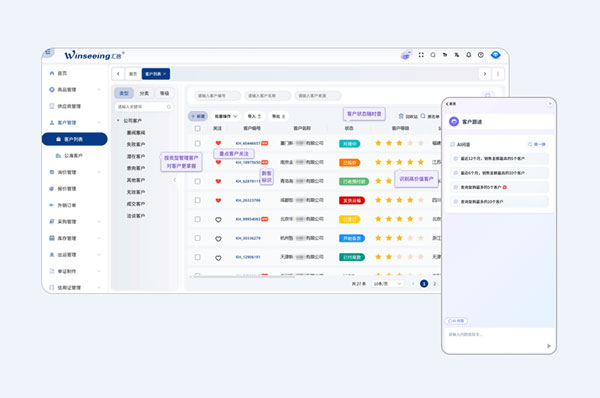Tick the select-all checkbox in the table header
This screenshot has width=600, height=398.
coord(197,129)
